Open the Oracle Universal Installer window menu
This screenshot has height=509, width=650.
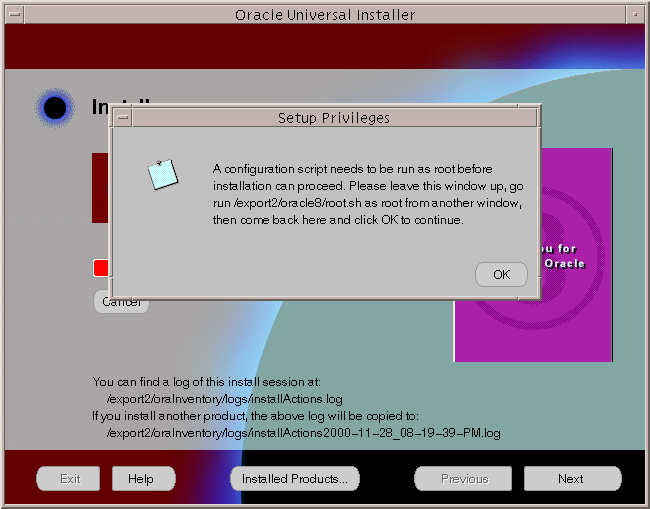15,15
